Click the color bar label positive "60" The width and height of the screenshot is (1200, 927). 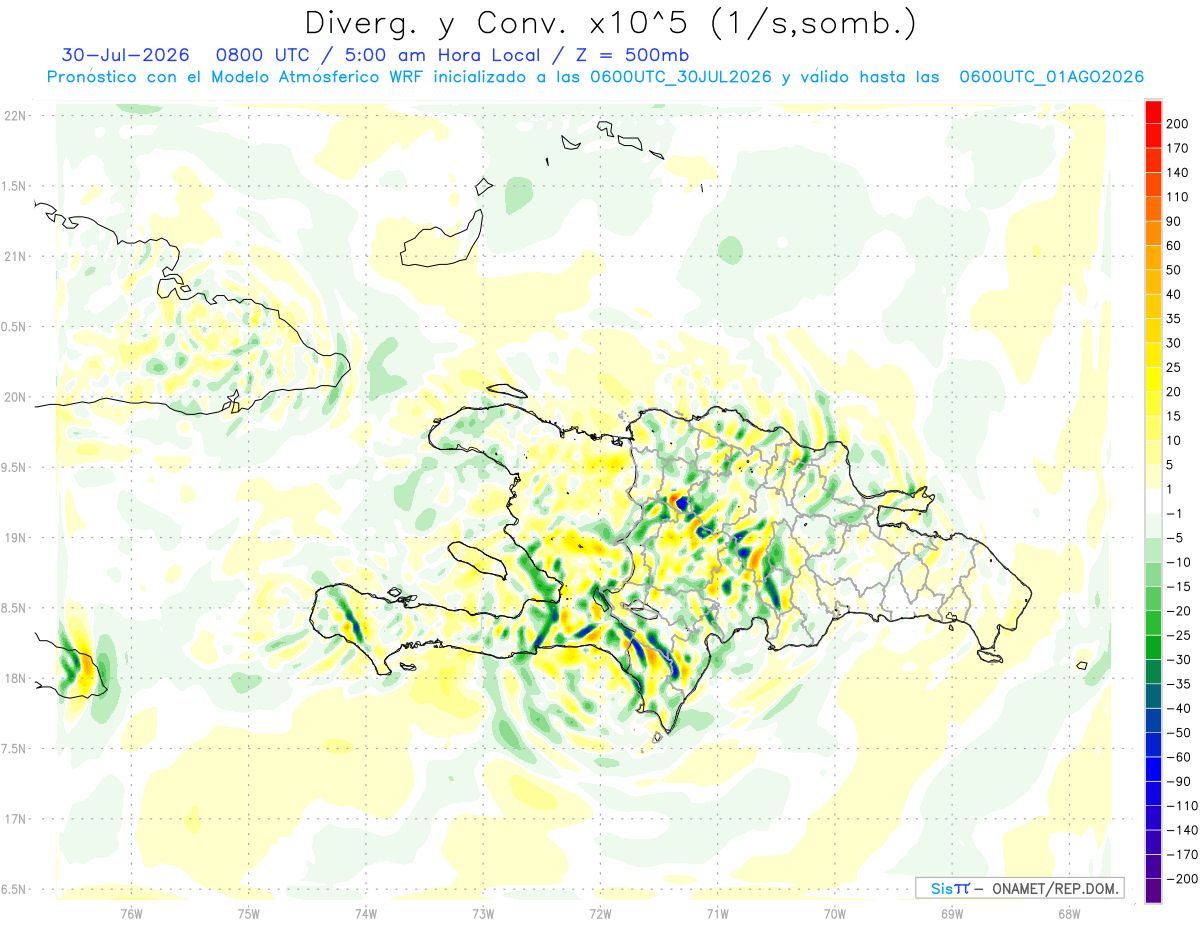(1174, 246)
